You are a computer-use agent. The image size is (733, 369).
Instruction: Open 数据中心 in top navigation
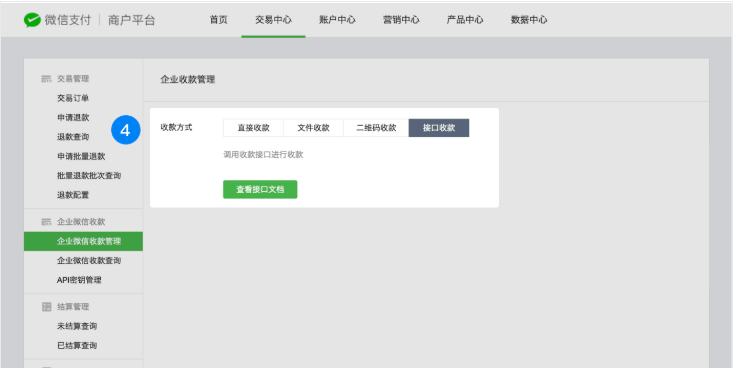529,20
